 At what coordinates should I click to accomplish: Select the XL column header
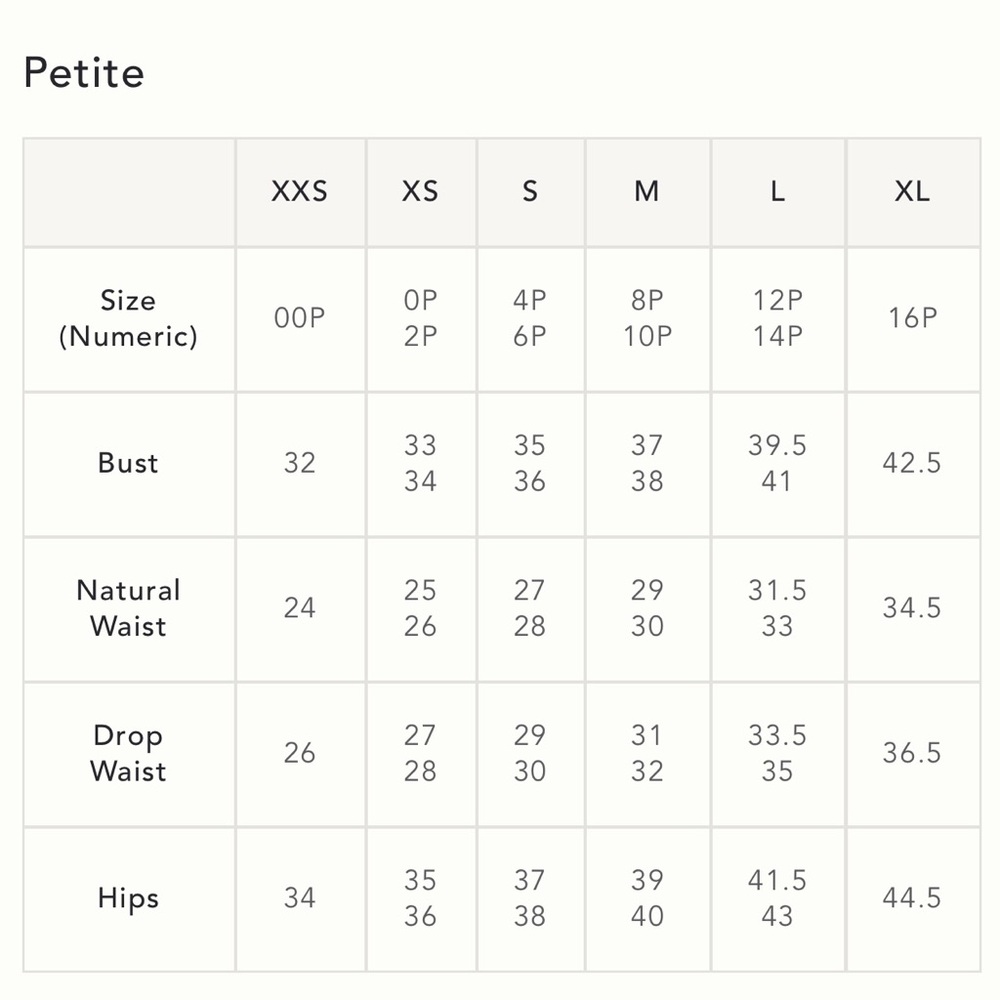coord(912,191)
